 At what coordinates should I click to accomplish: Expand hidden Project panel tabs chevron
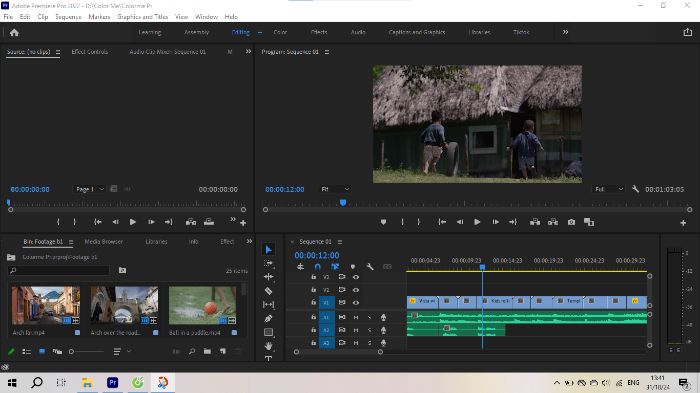tap(249, 242)
